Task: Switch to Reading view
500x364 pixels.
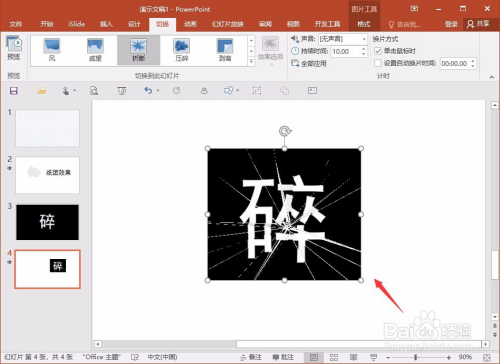Action: point(354,358)
